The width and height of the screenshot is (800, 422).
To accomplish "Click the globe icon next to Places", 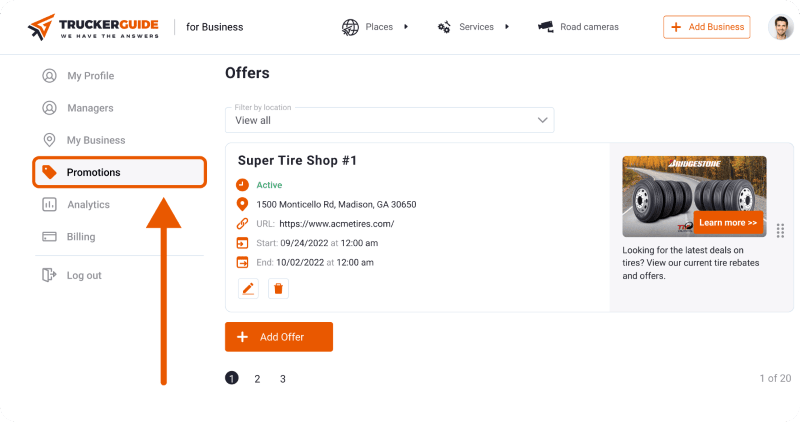I will pyautogui.click(x=350, y=27).
